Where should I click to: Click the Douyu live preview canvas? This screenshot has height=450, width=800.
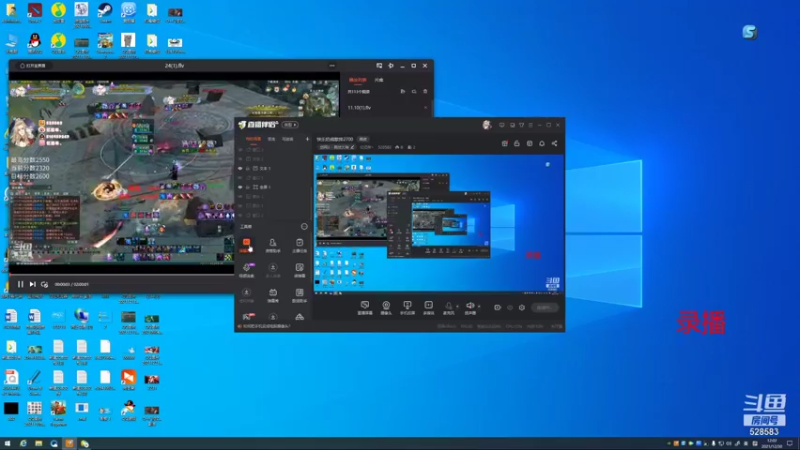click(439, 223)
